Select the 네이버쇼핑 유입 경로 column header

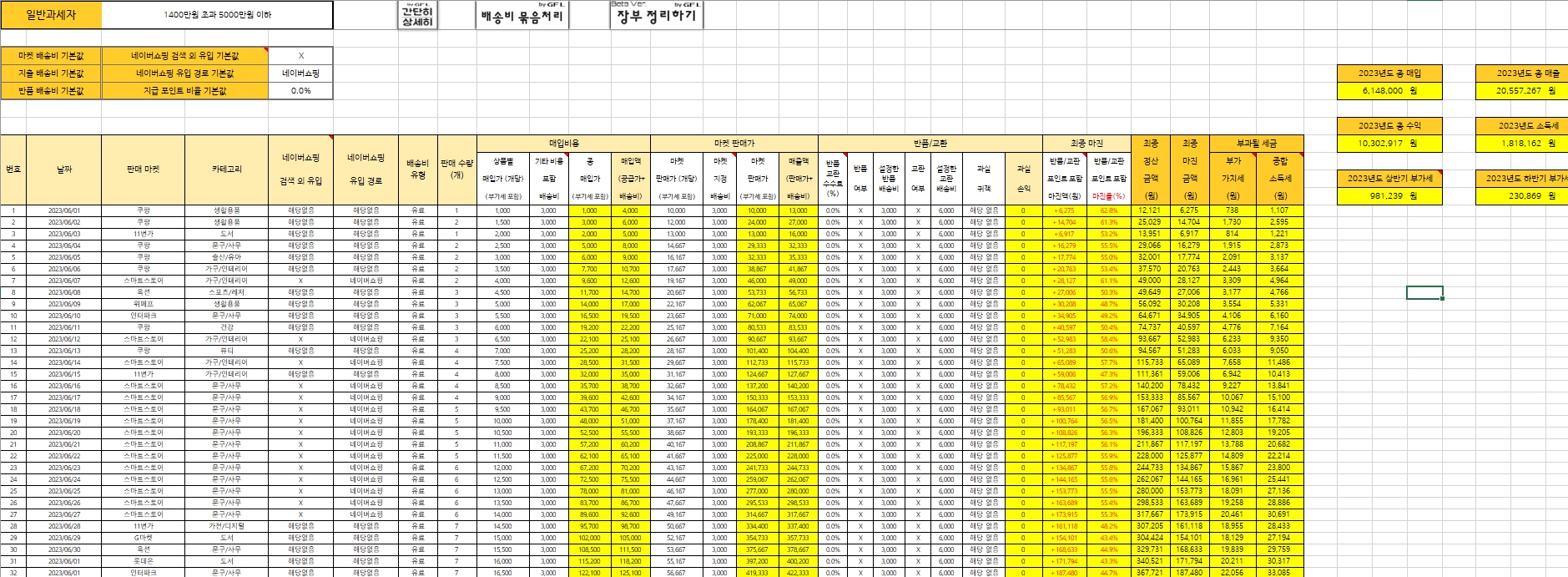366,170
